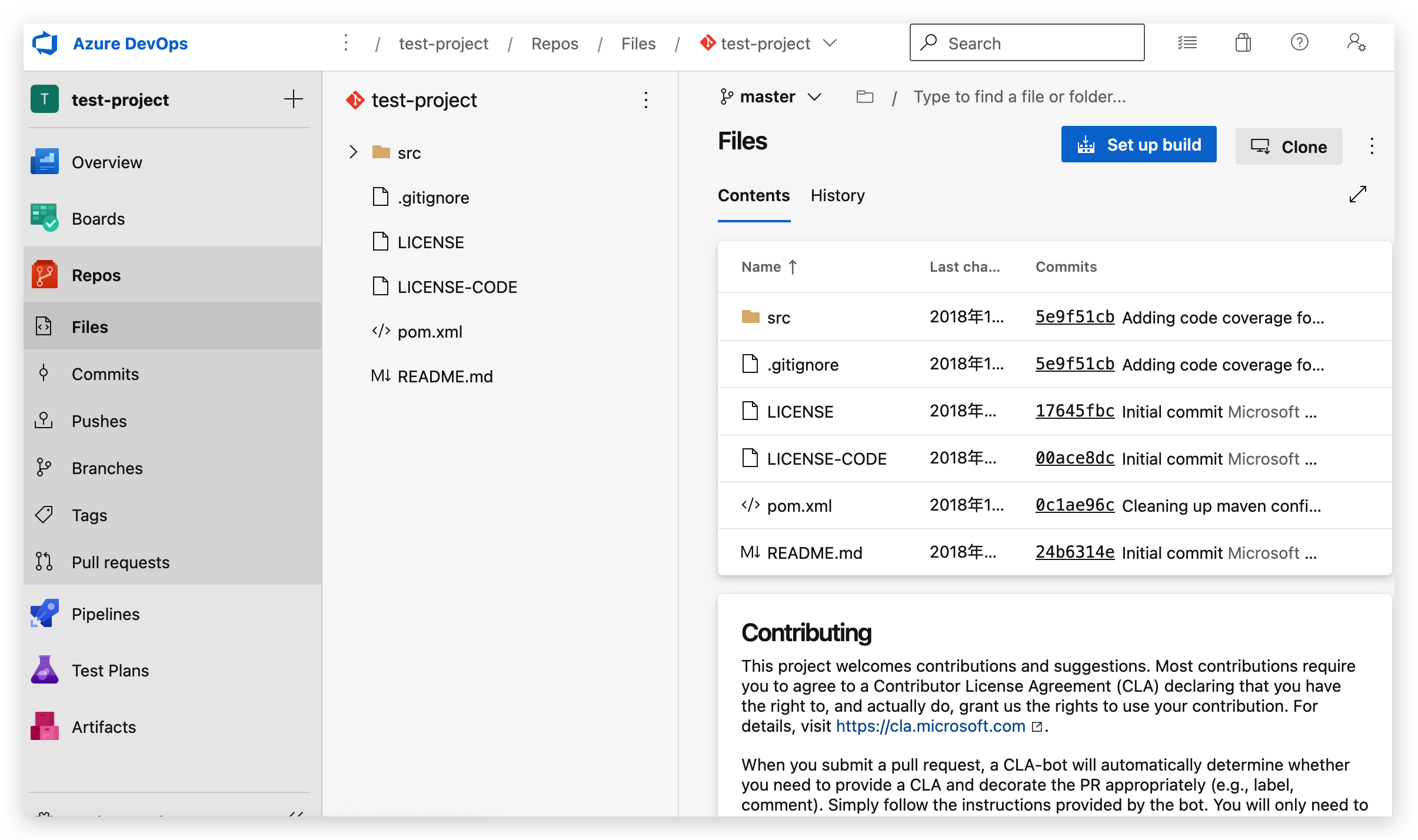Open the Marketplace shopping bag icon
Image resolution: width=1418 pixels, height=840 pixels.
[1243, 43]
